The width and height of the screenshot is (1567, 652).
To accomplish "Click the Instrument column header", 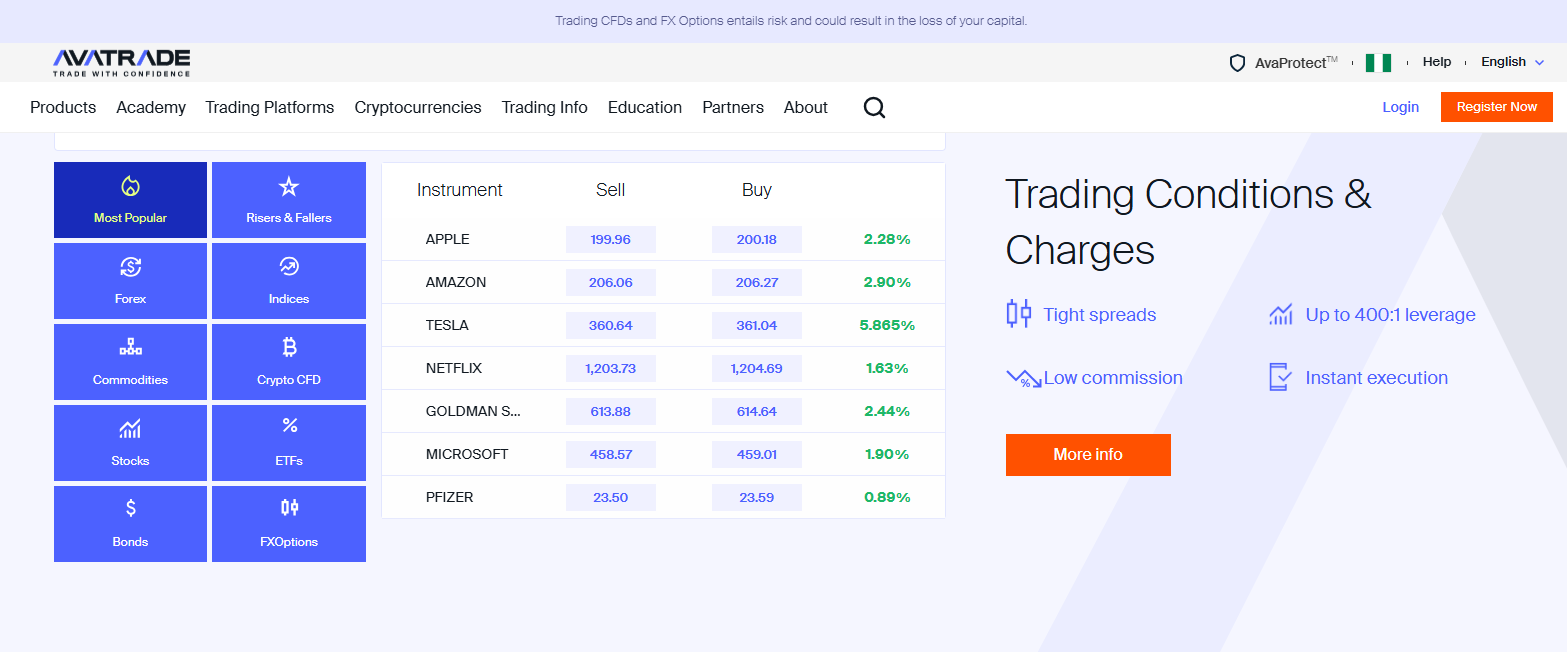I will (460, 190).
